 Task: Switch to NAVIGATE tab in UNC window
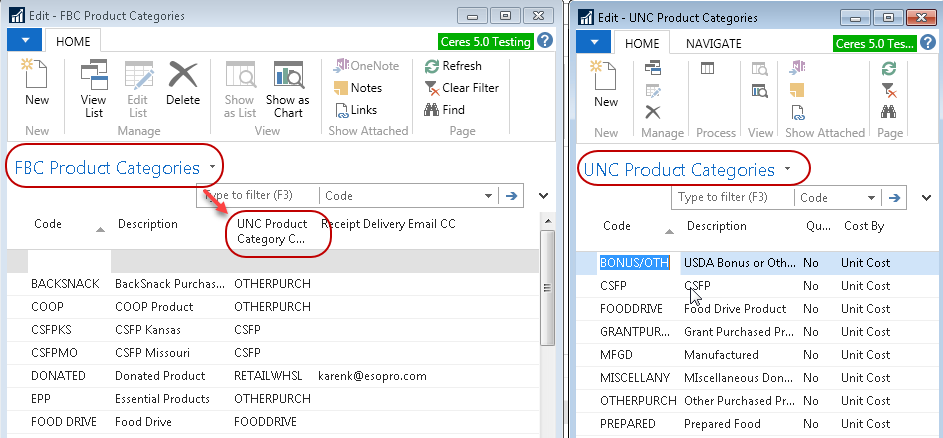pyautogui.click(x=713, y=43)
